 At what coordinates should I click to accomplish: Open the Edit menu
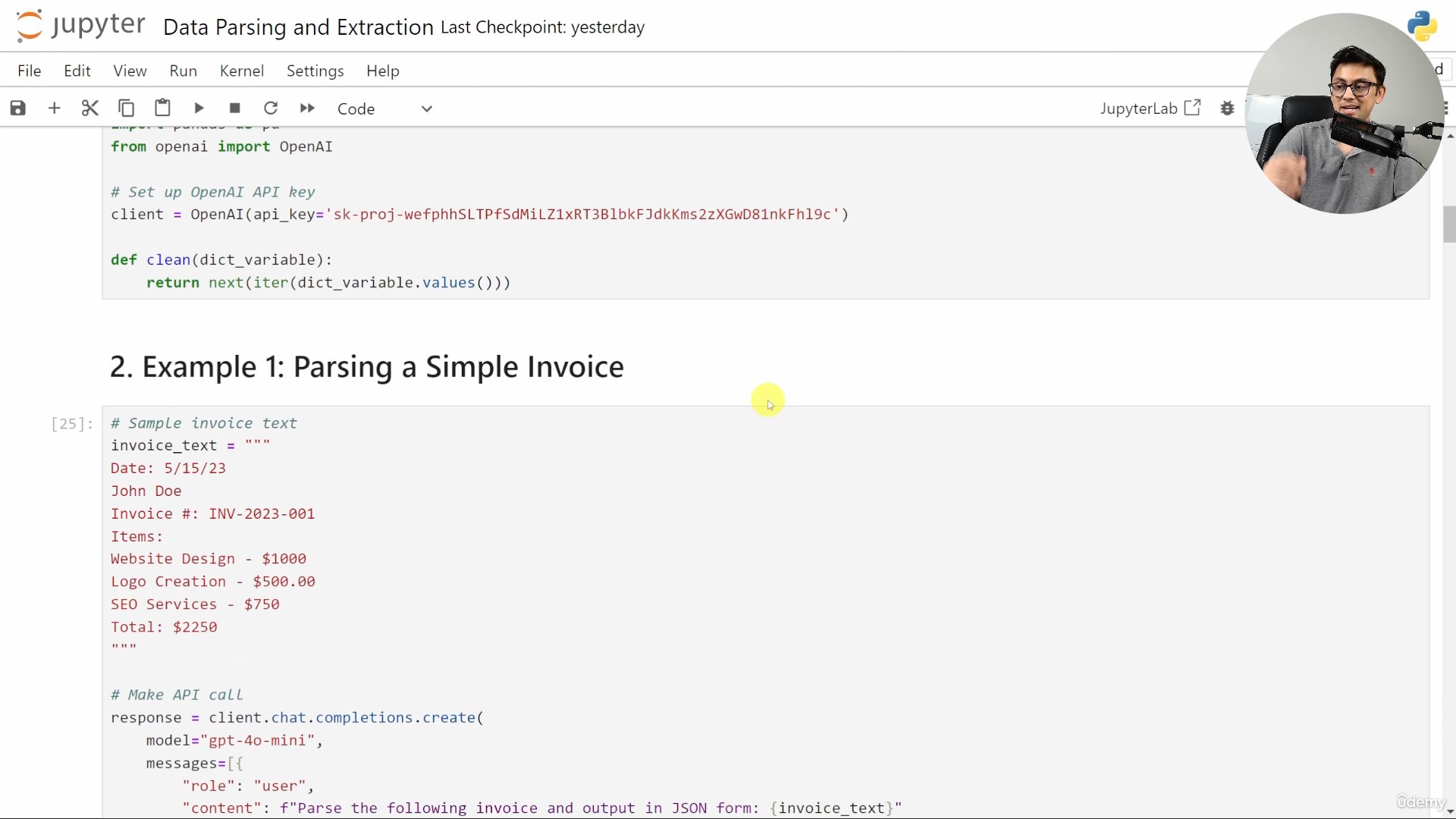coord(77,71)
